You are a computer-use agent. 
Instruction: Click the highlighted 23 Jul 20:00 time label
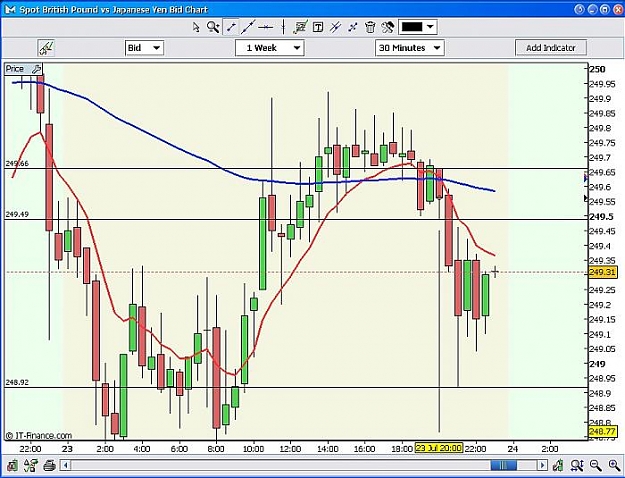coord(439,448)
